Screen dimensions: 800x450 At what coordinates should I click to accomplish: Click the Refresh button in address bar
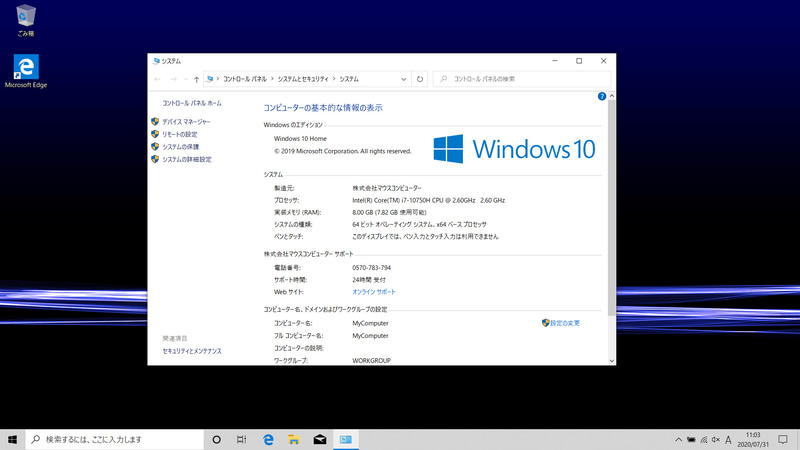420,79
